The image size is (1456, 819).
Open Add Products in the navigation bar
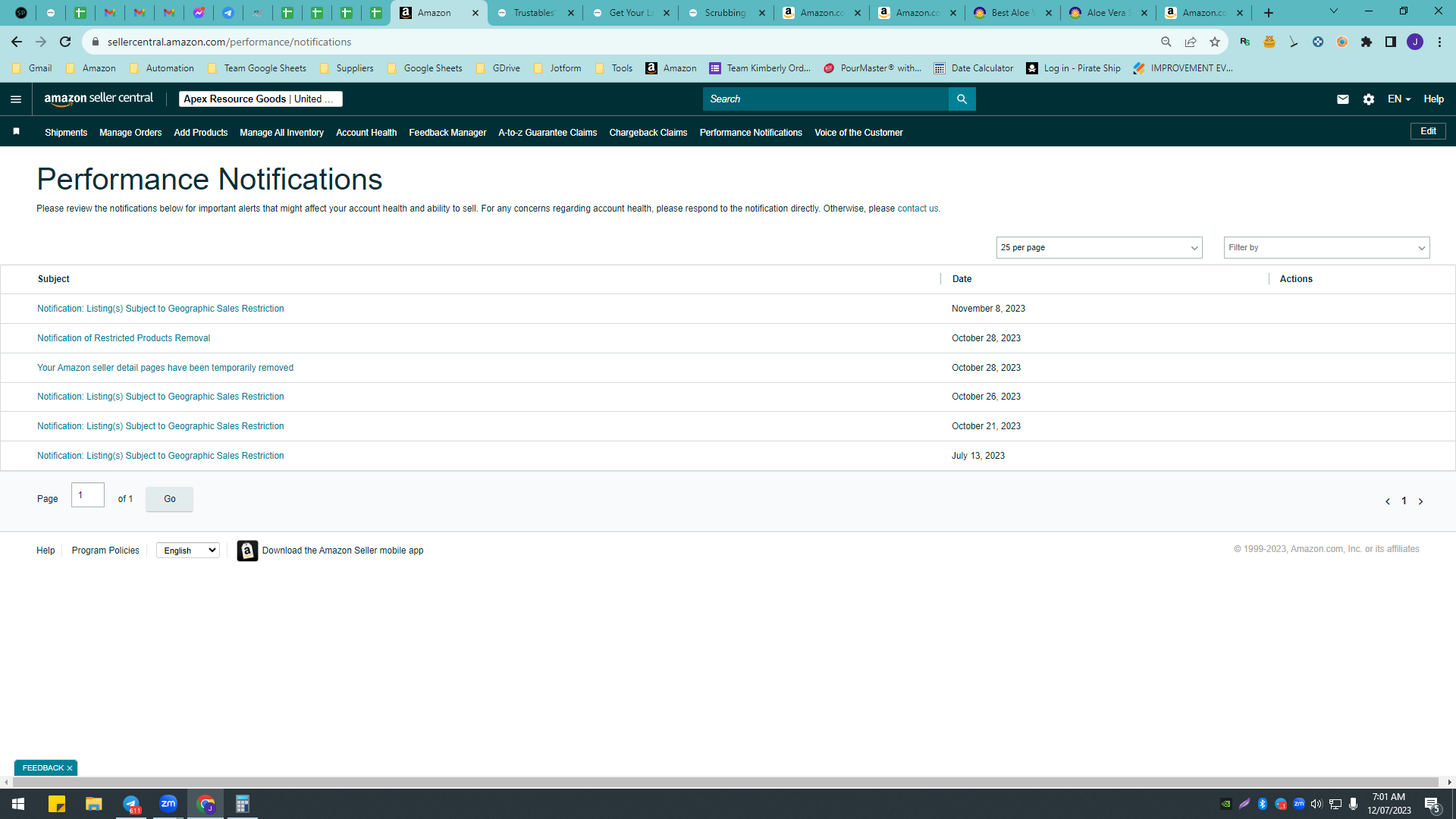pyautogui.click(x=201, y=133)
